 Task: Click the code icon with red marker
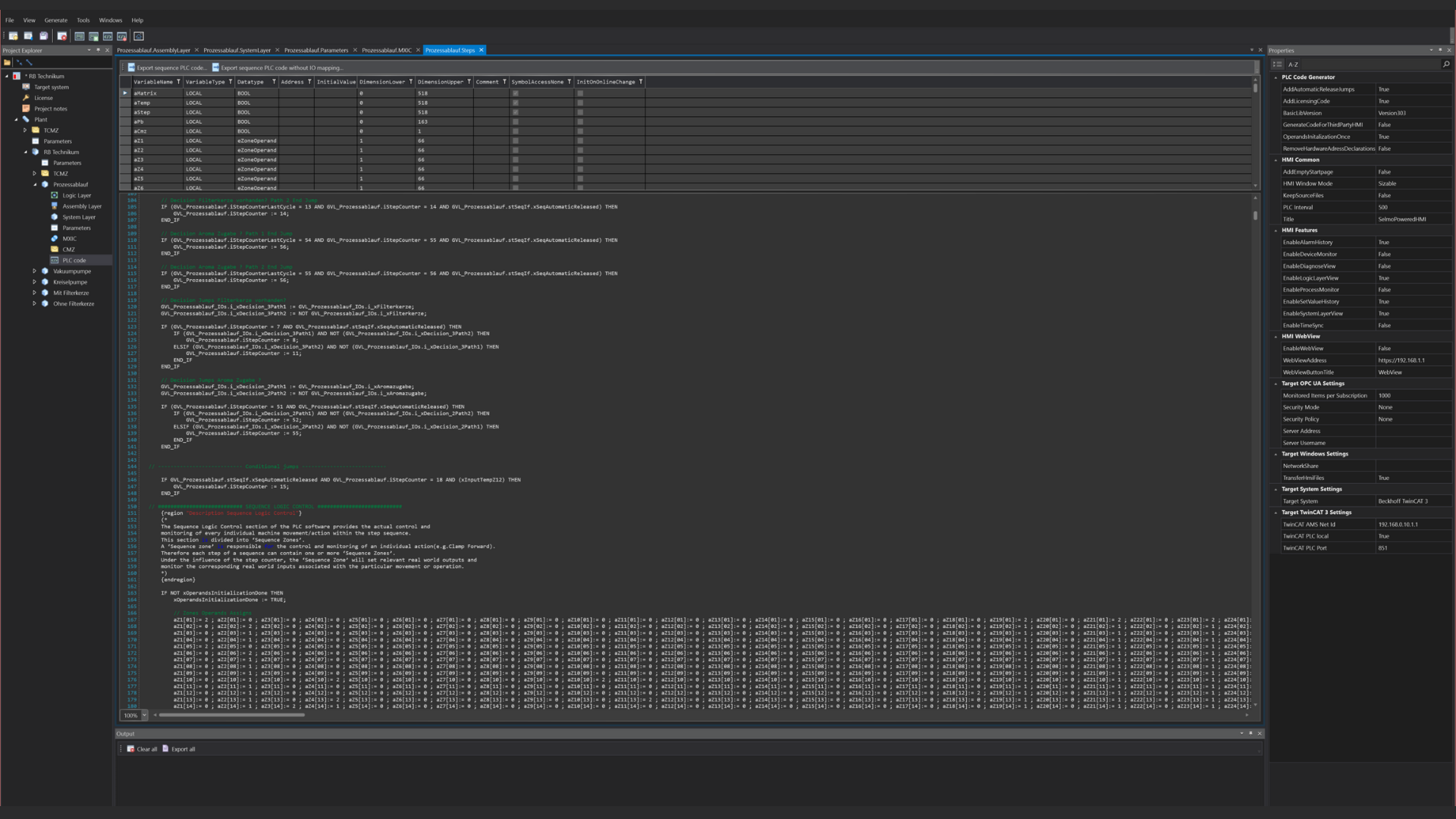(x=121, y=36)
